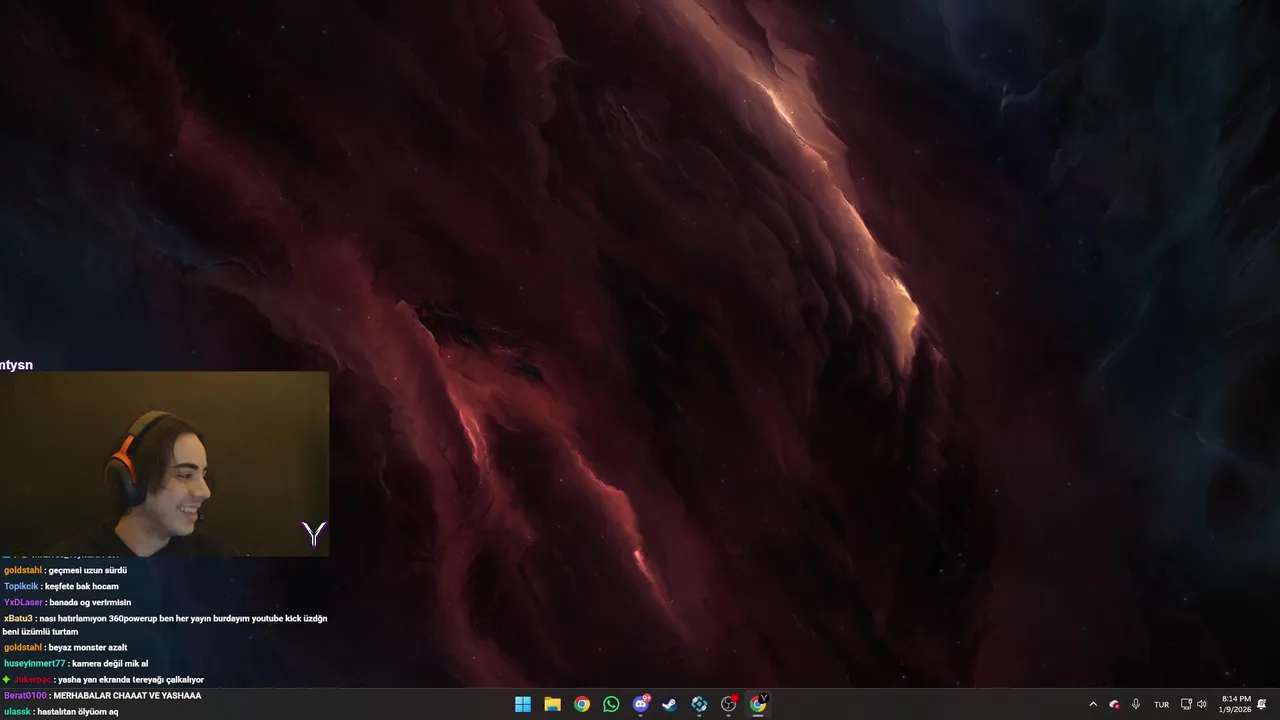
Task: Change the TUR input language
Action: (1161, 704)
